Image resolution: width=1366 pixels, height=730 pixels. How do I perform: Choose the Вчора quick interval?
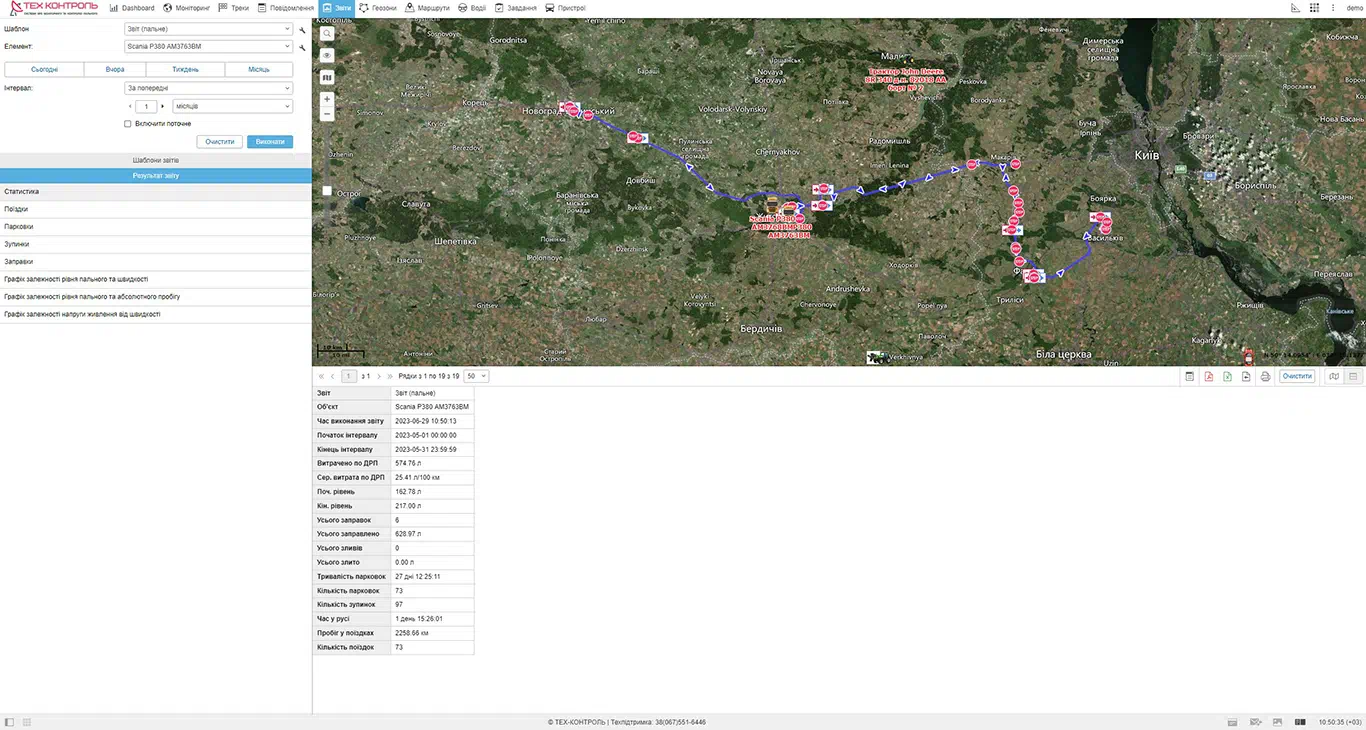(x=115, y=70)
